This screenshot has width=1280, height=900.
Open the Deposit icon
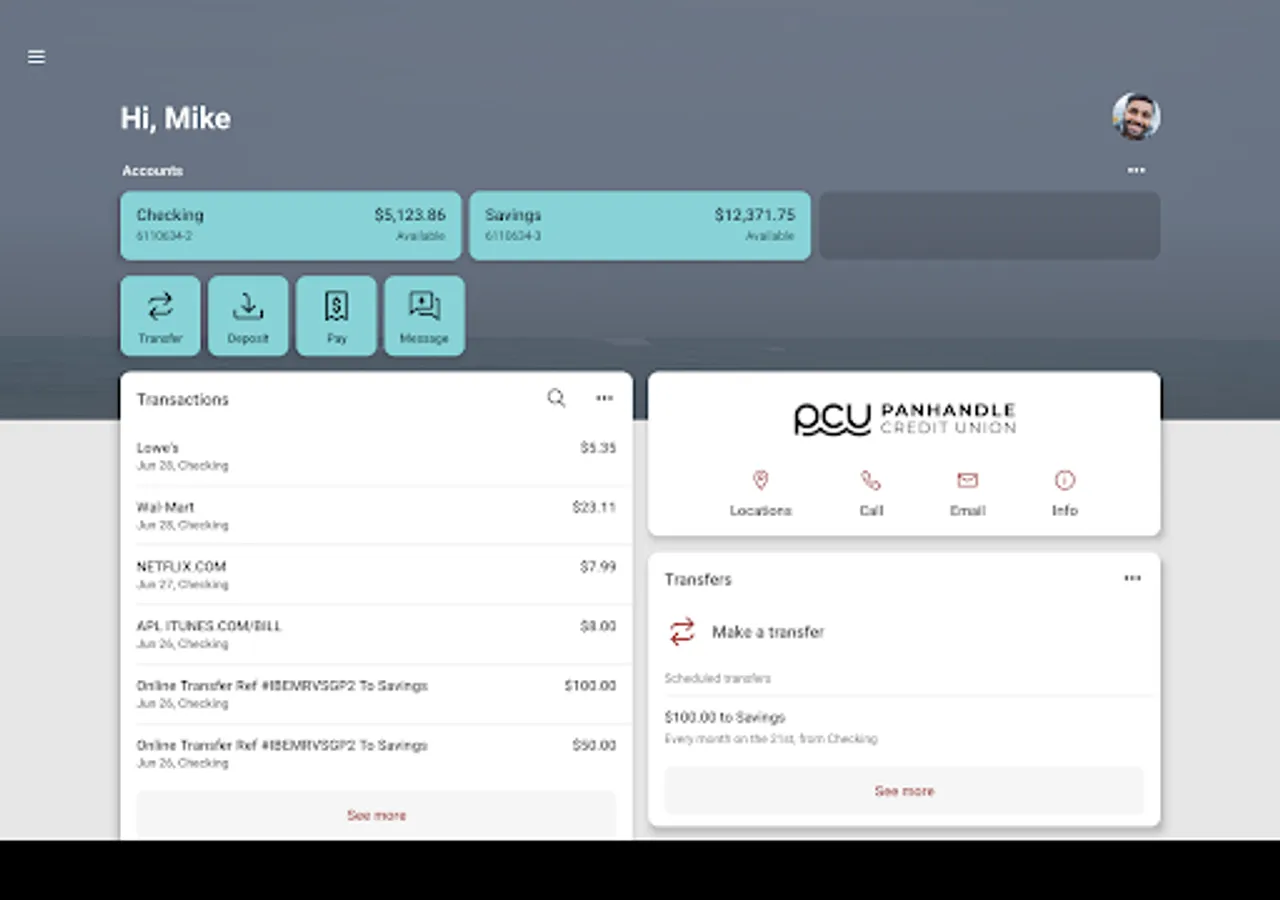click(x=248, y=308)
